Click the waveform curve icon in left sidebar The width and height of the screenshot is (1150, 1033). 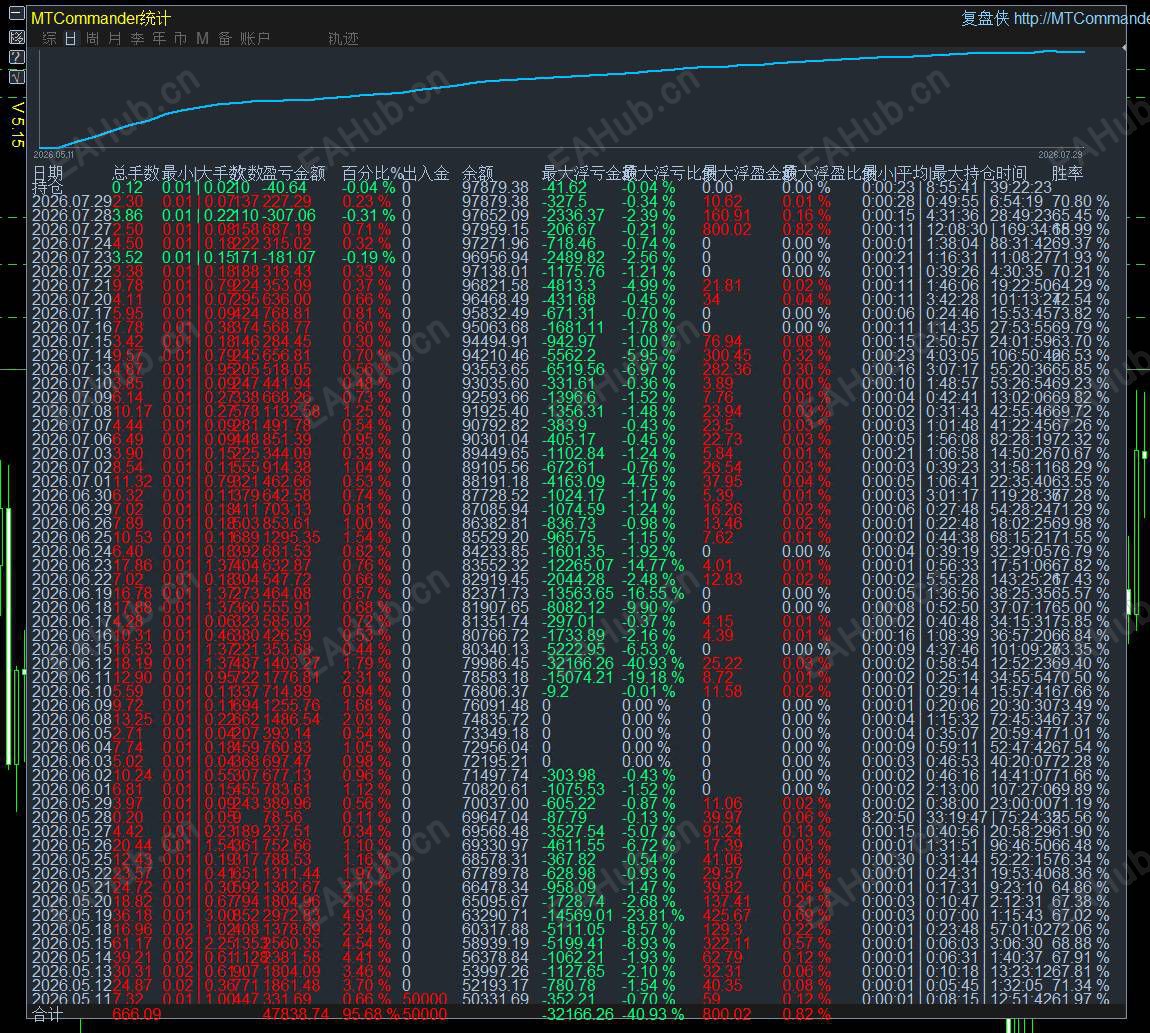16,77
